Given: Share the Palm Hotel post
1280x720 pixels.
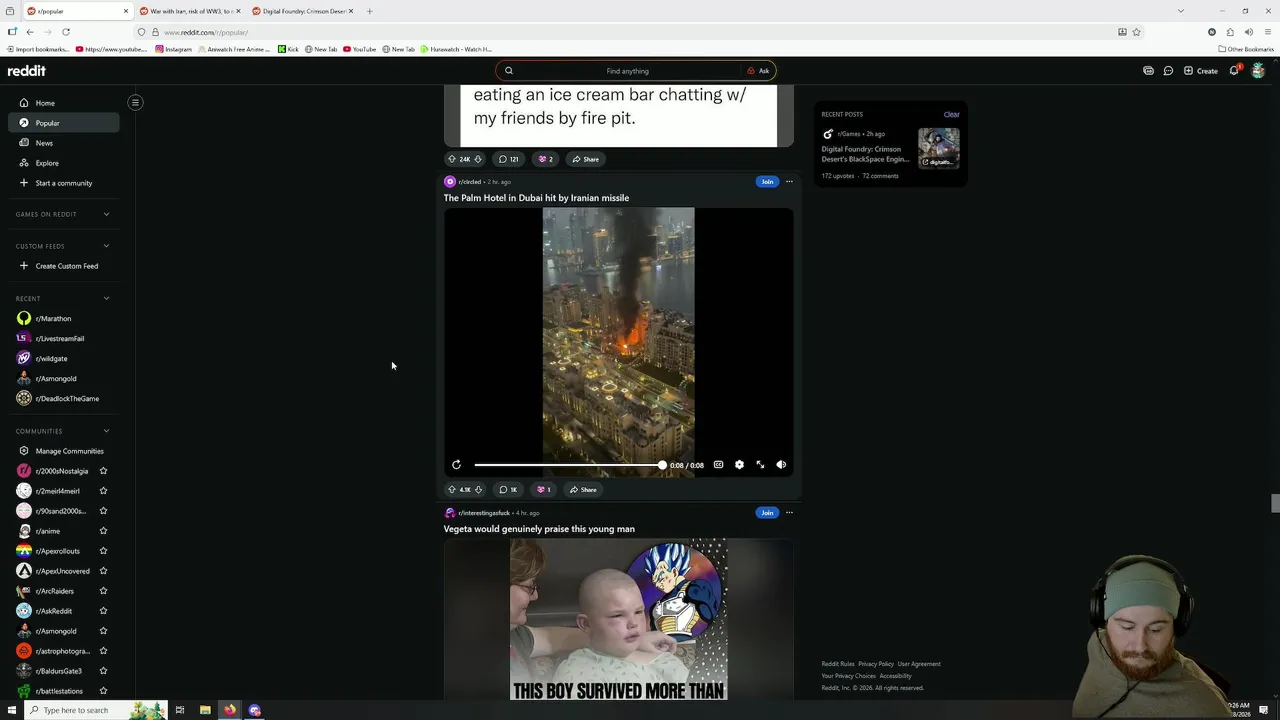Looking at the screenshot, I should pyautogui.click(x=583, y=490).
